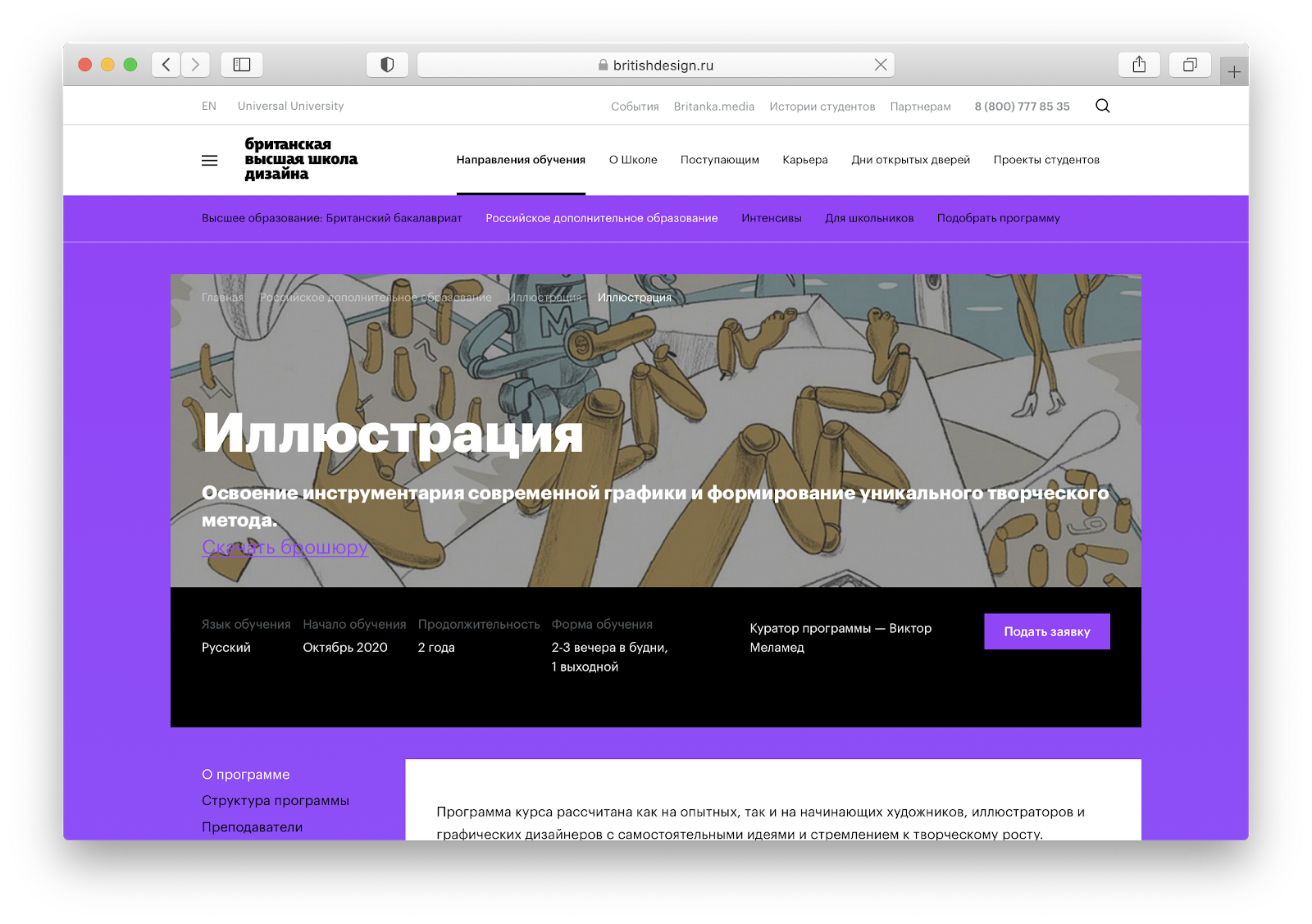Viewport: 1312px width, 924px height.
Task: Open the О Школе menu item
Action: click(x=633, y=160)
